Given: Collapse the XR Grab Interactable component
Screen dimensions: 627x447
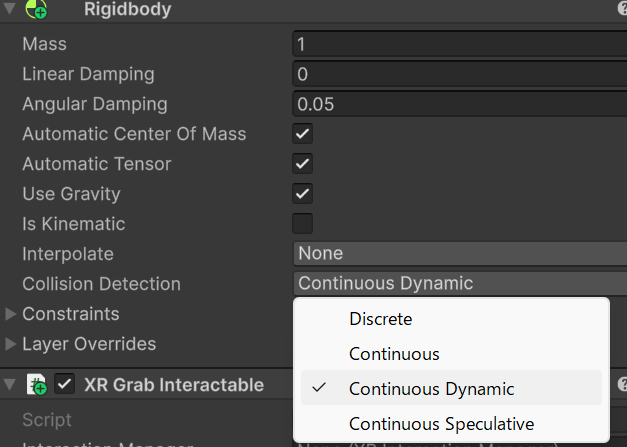Looking at the screenshot, I should [x=9, y=384].
